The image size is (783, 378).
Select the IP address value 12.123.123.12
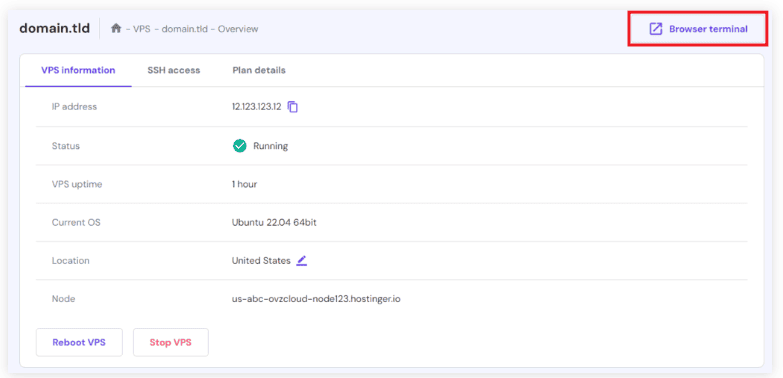257,107
